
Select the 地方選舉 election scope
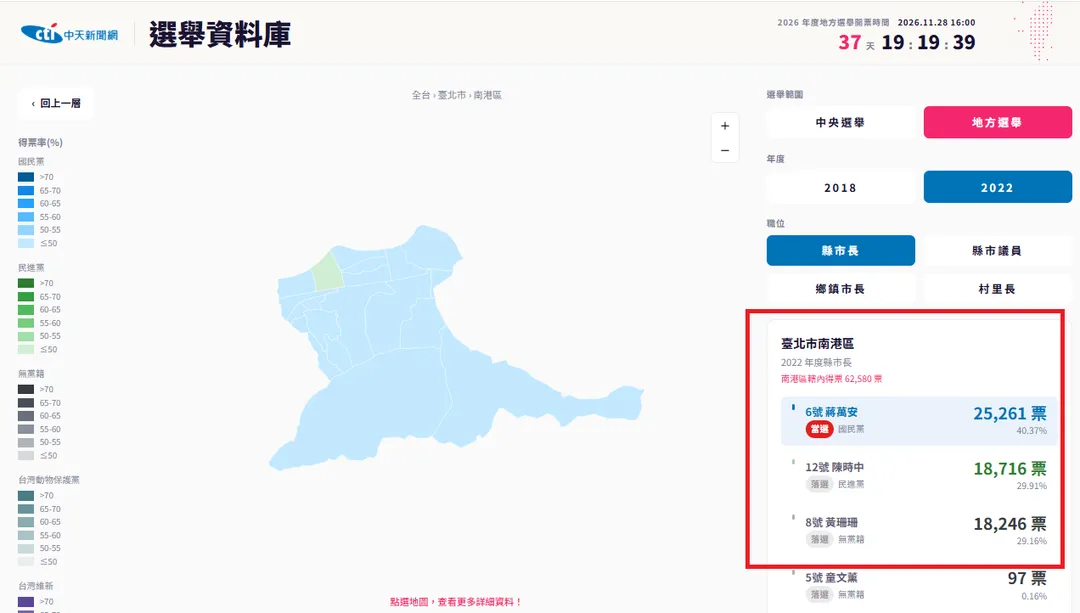pos(997,123)
